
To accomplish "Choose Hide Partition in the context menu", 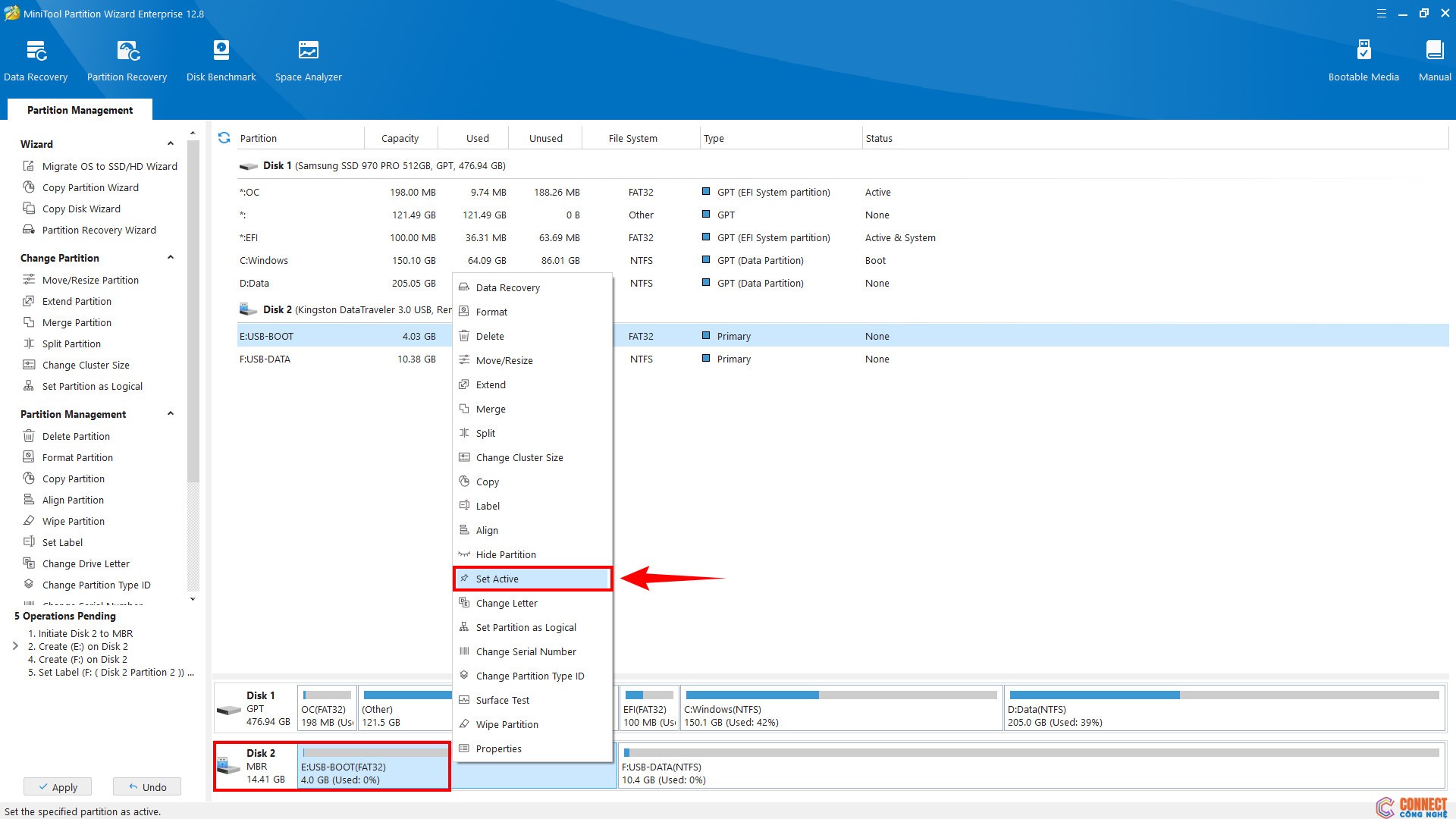I will point(533,554).
